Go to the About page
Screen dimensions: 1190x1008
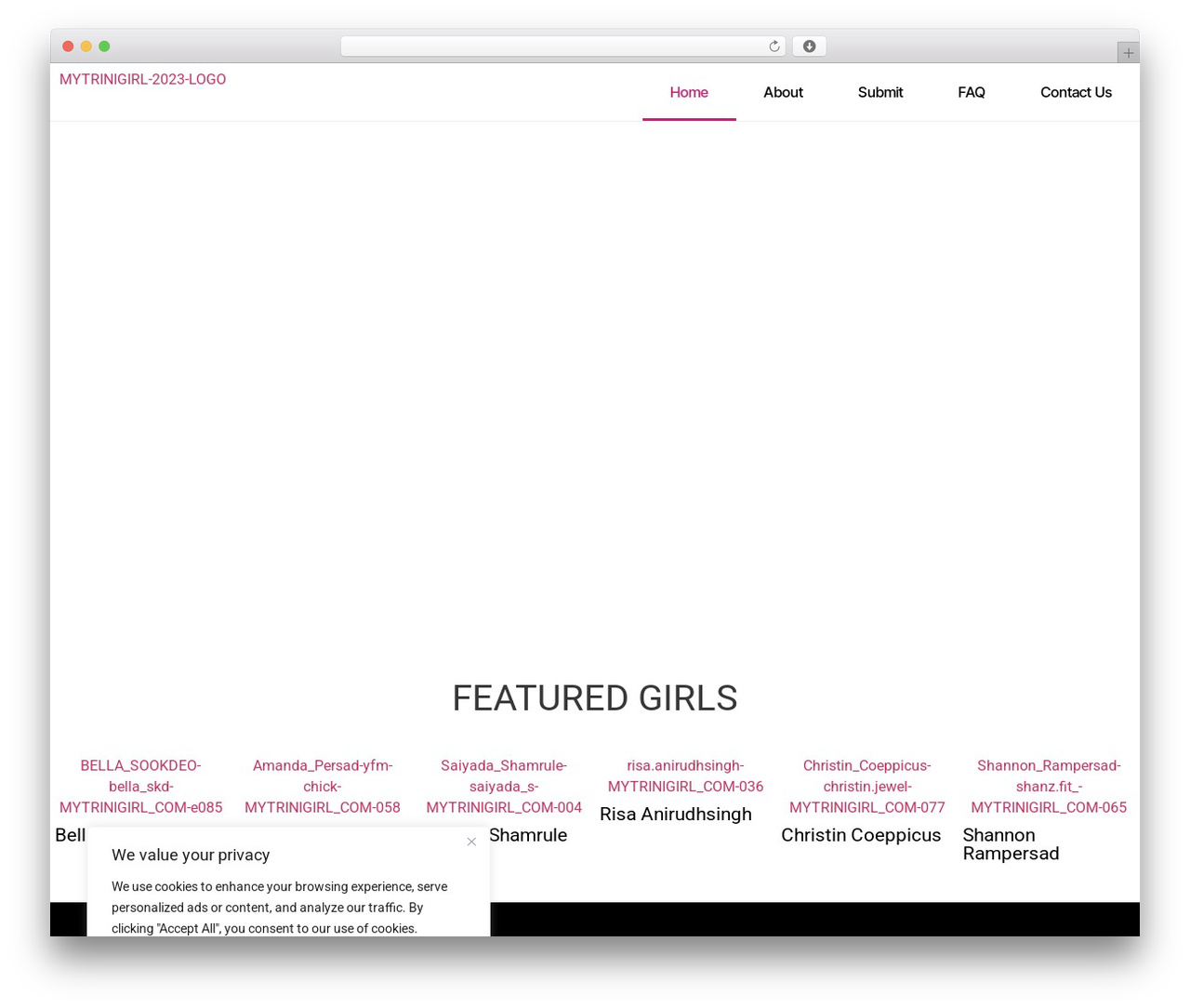(x=783, y=92)
